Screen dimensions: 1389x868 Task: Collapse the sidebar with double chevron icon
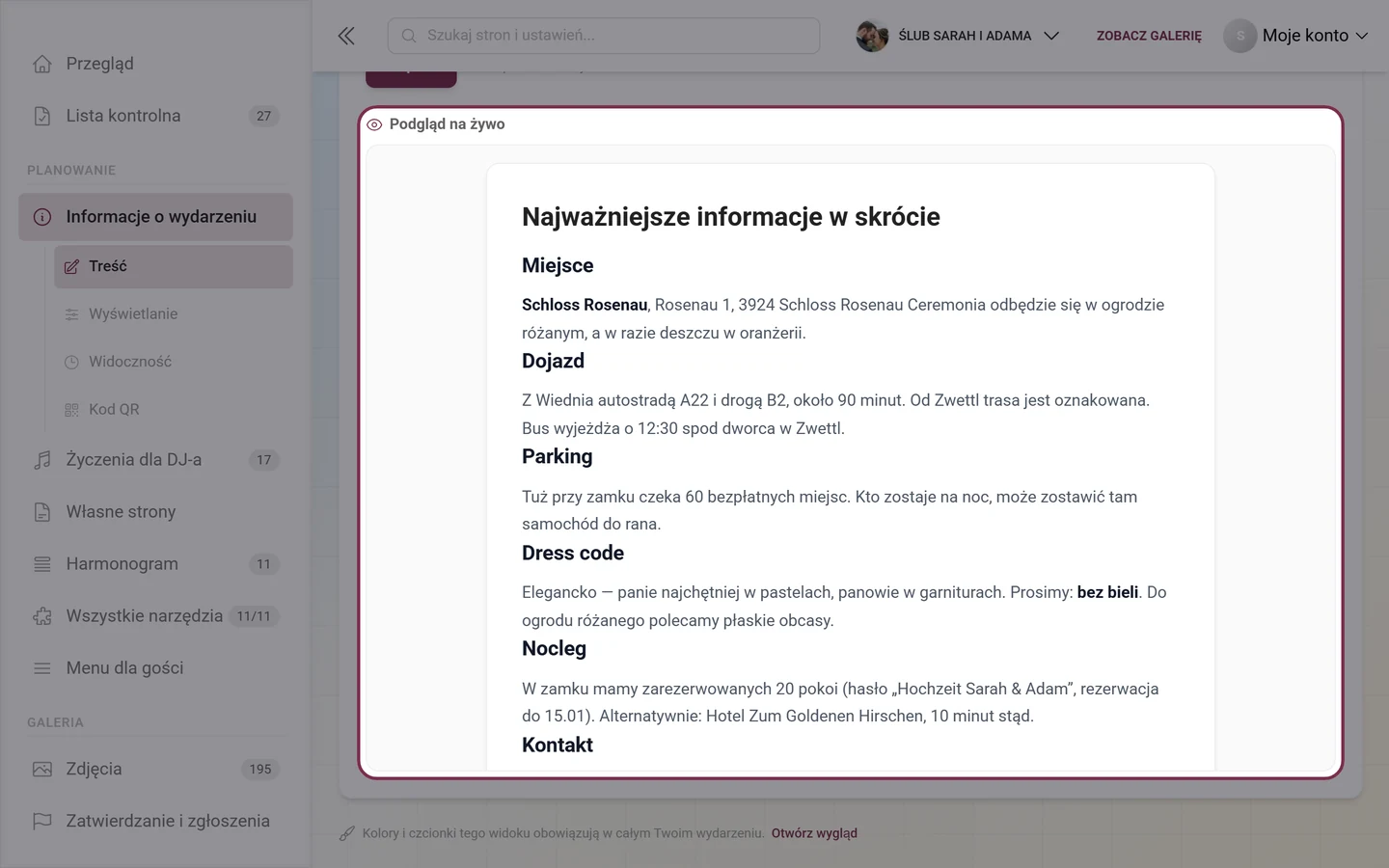(x=346, y=36)
